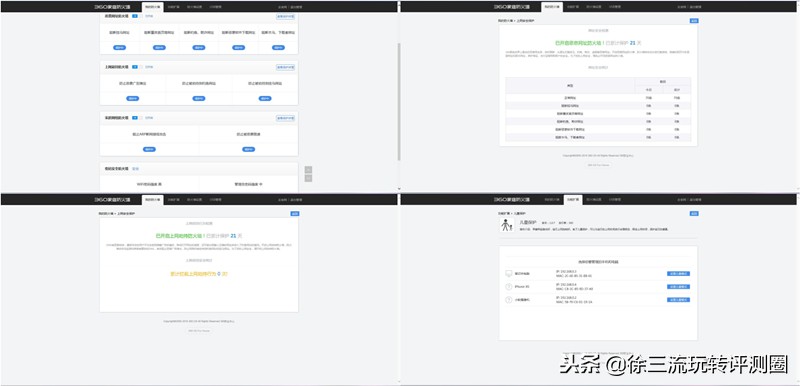Click the 儿童保护 parent-and-child icon
Screen dimensions: 800x386
point(506,225)
